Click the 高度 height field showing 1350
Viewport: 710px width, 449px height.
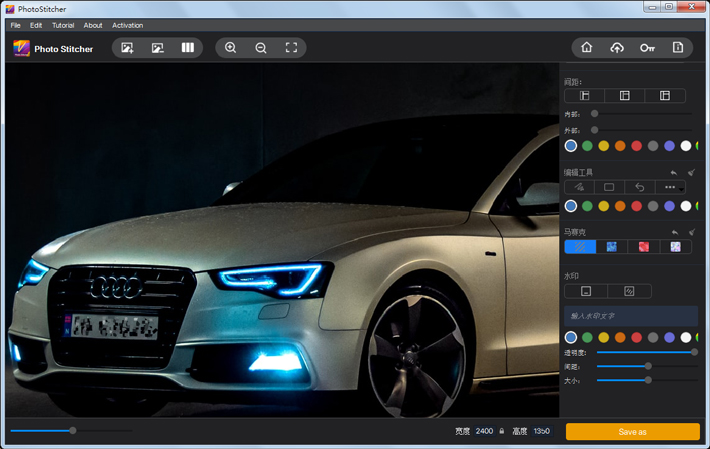coord(542,431)
